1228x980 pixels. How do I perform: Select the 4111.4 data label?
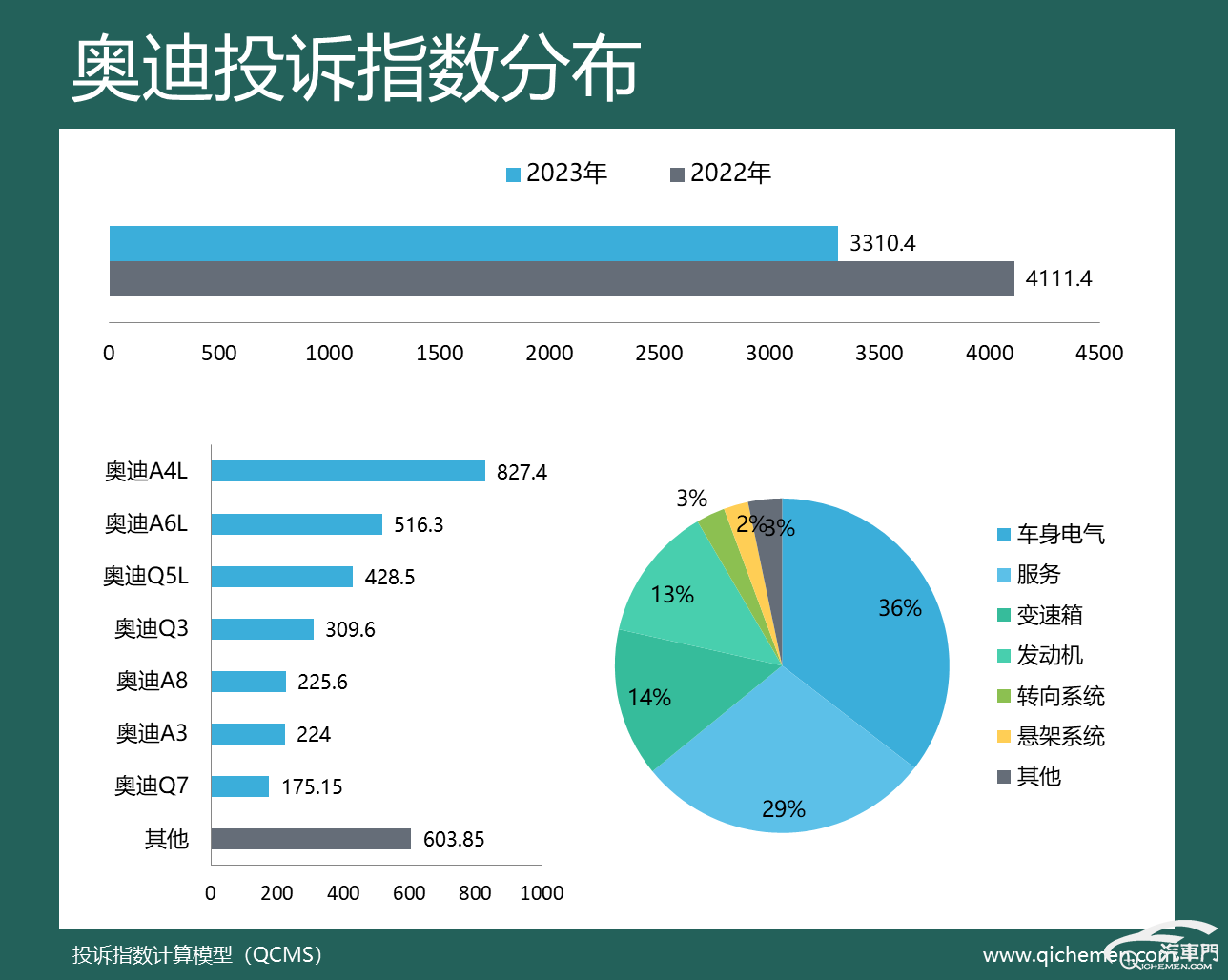(x=1058, y=278)
